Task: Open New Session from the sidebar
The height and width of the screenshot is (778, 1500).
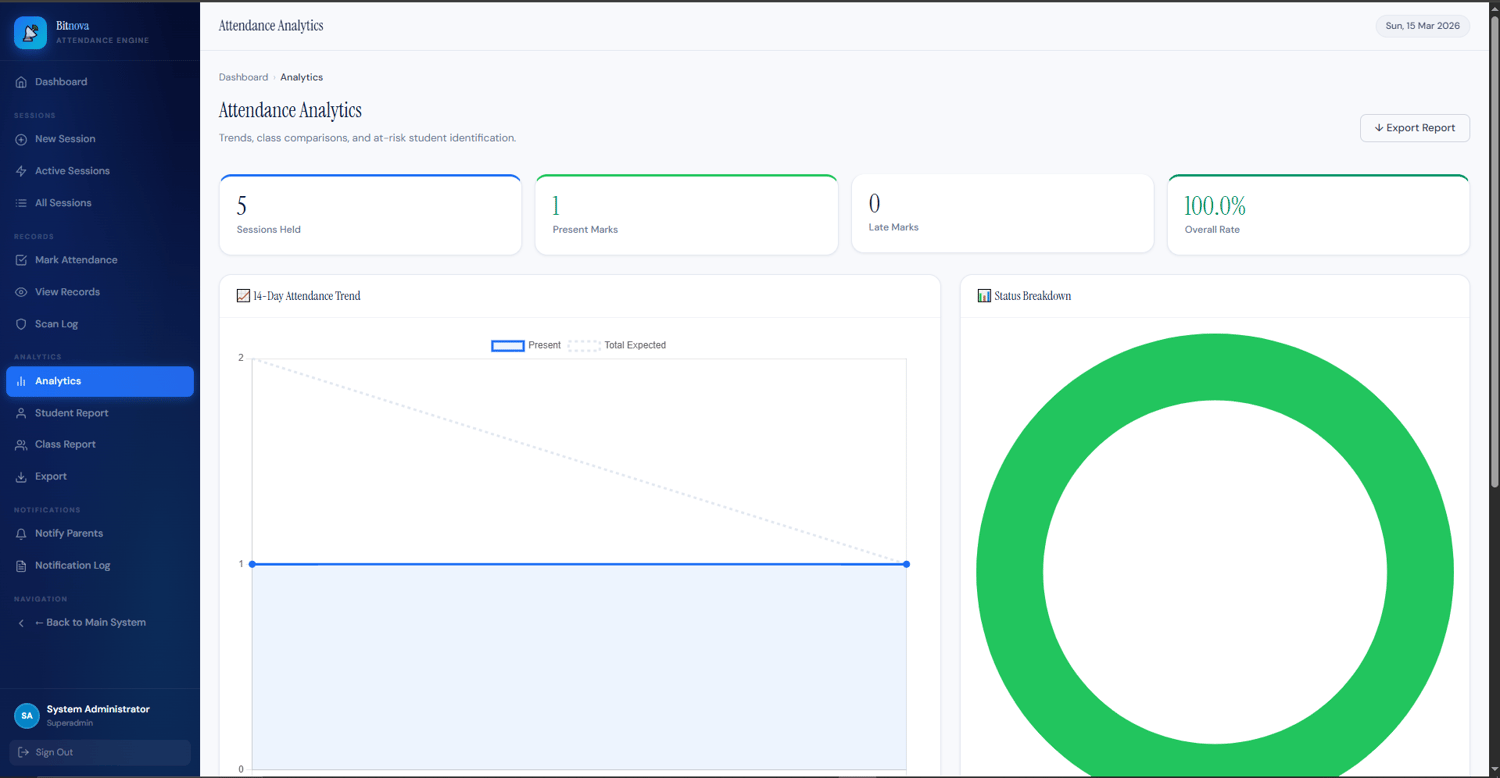Action: point(100,139)
